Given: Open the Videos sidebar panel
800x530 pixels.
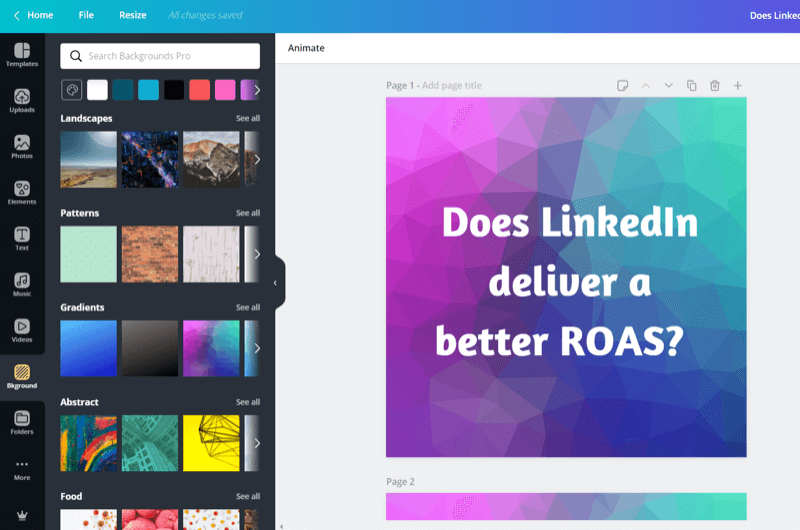Looking at the screenshot, I should [x=22, y=331].
